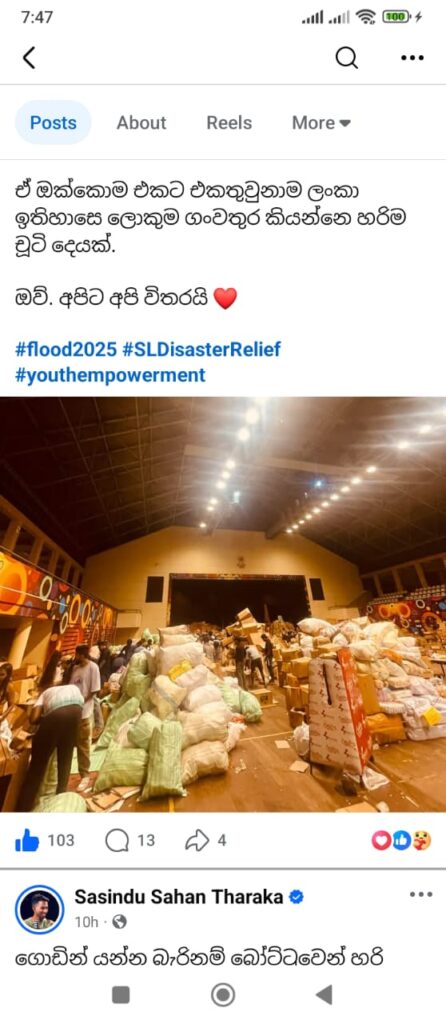This screenshot has height=1024, width=446.
Task: Tap the Android recent apps square
Action: point(121,995)
